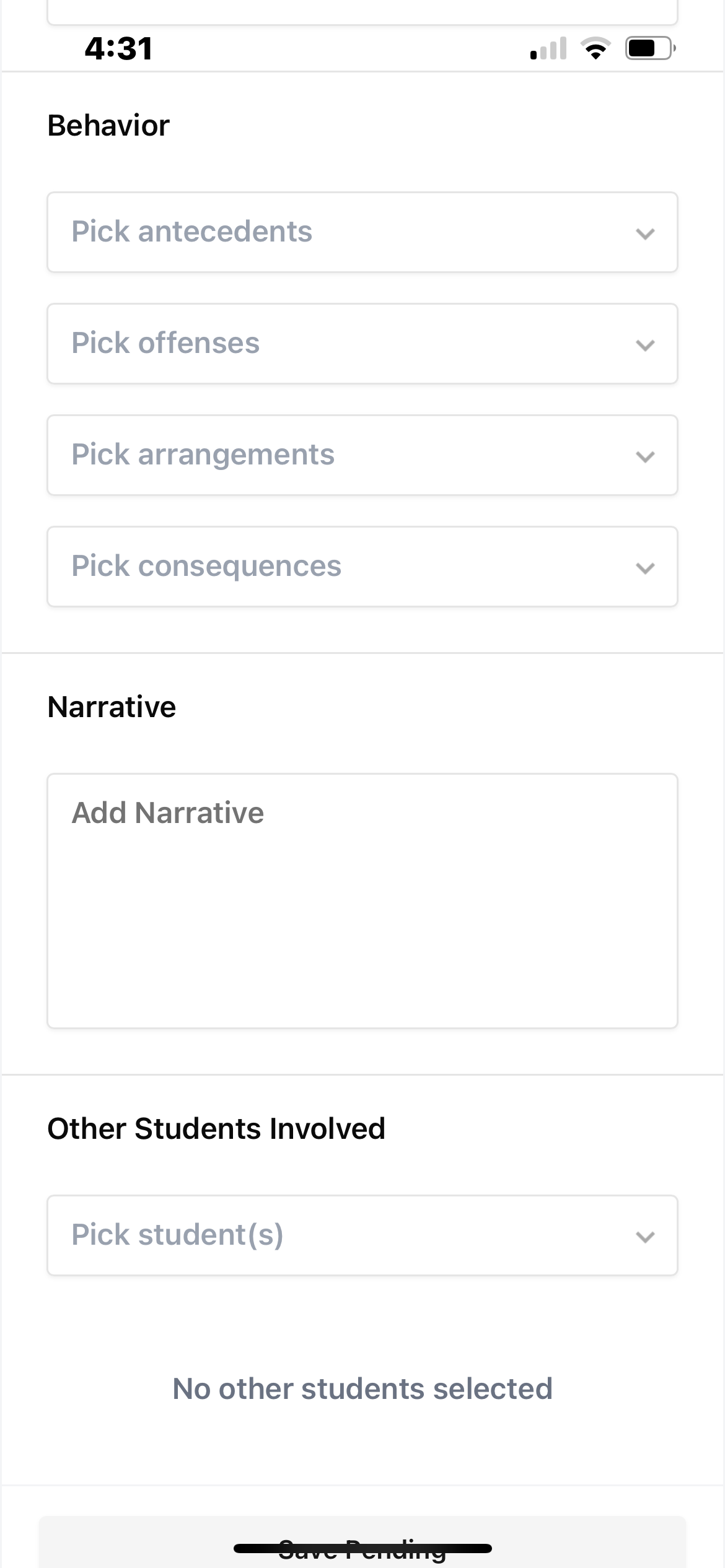725x1568 pixels.
Task: Click the No other students selected message
Action: [362, 1388]
